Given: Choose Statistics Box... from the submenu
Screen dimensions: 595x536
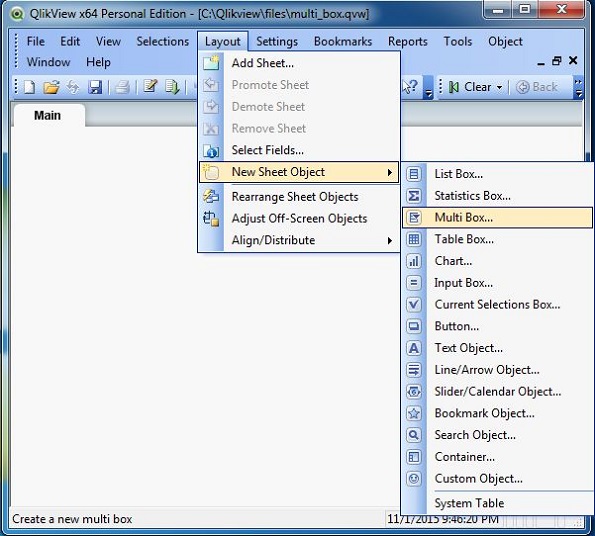Looking at the screenshot, I should point(497,196).
